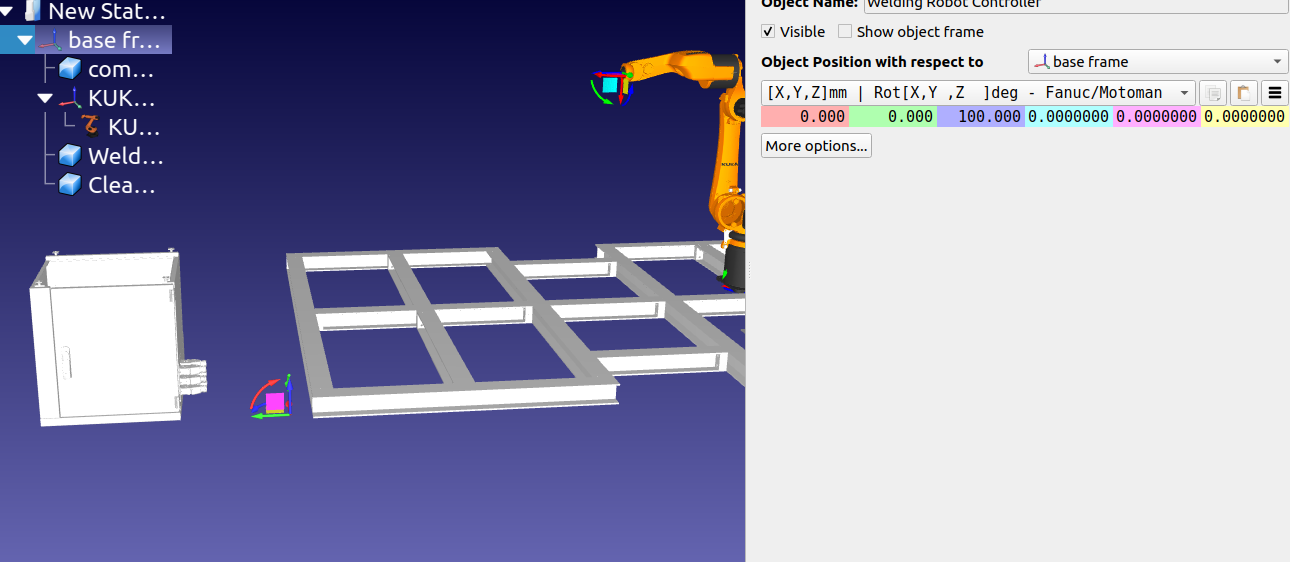Click the copy pose icon button
1290x562 pixels.
coord(1212,93)
